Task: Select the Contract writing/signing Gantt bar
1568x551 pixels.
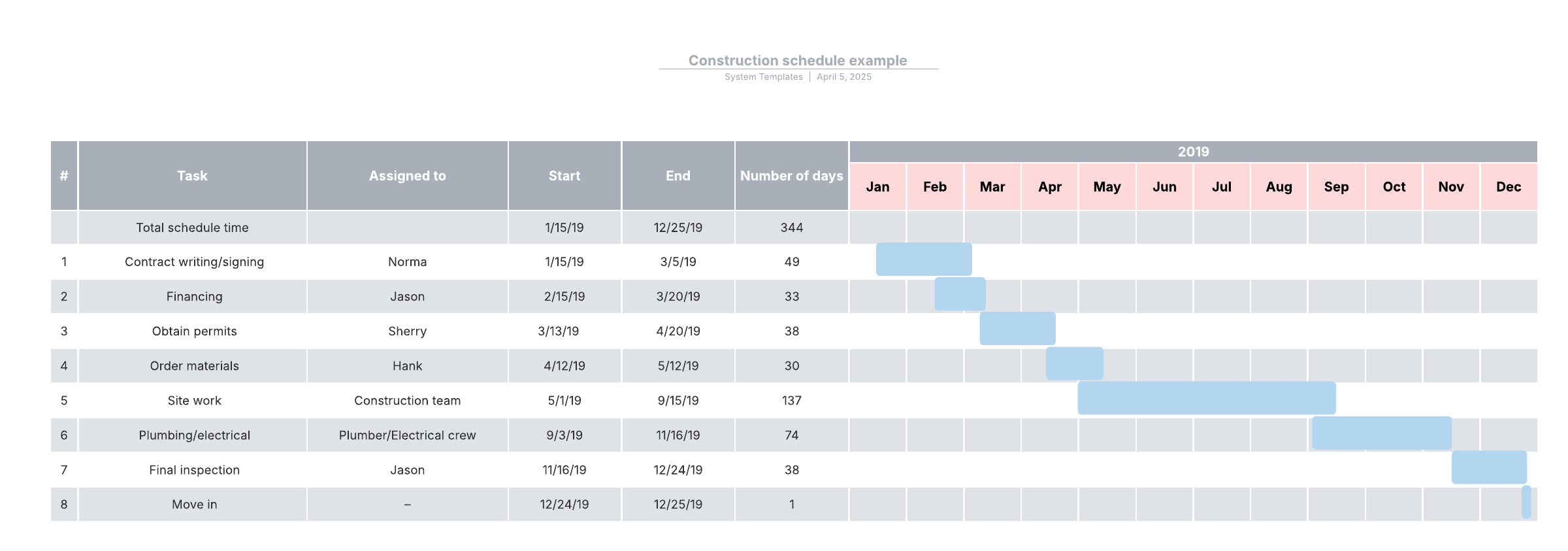Action: point(923,259)
